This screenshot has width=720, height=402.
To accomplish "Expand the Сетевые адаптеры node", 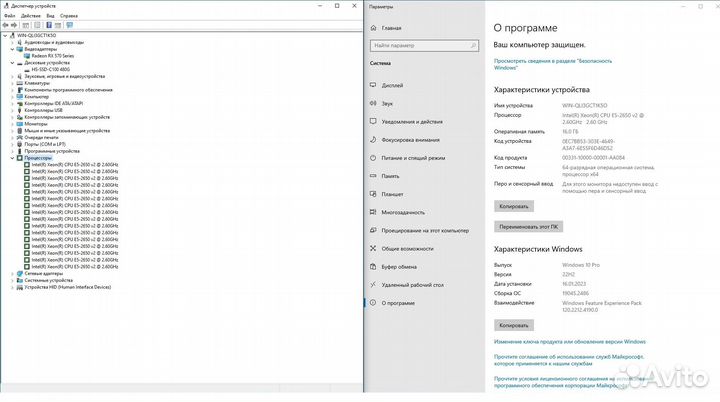I will pyautogui.click(x=12, y=274).
